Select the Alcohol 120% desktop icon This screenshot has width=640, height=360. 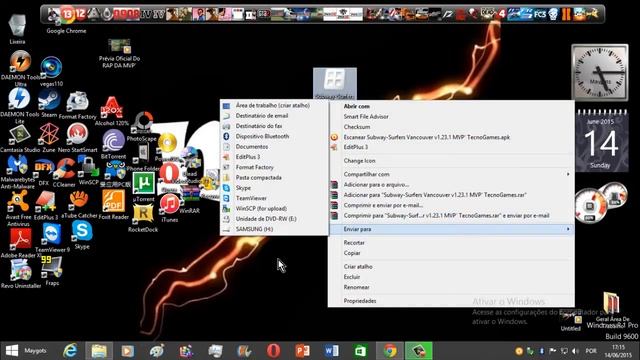(111, 111)
